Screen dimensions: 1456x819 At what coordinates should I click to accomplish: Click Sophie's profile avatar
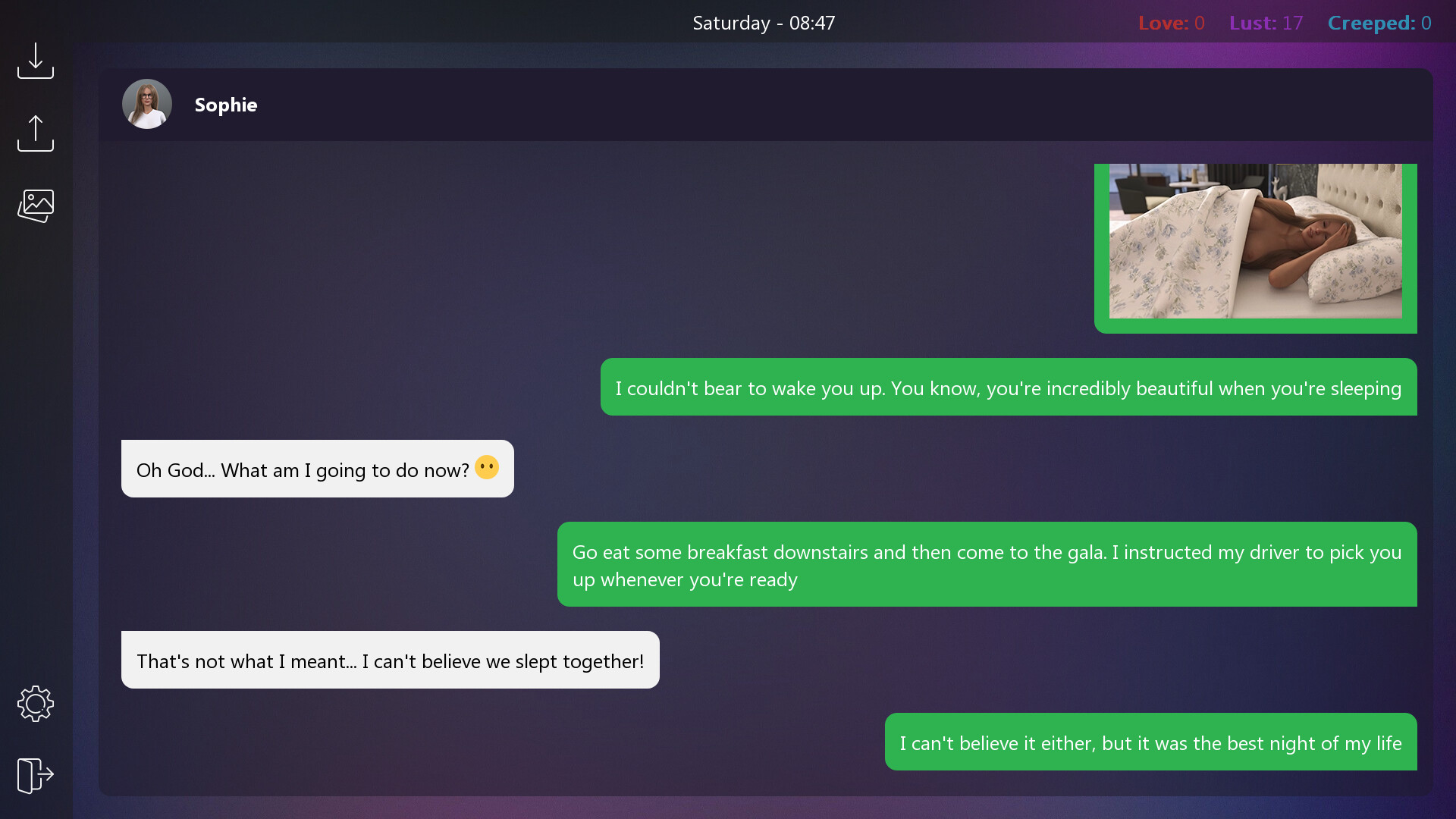[147, 104]
